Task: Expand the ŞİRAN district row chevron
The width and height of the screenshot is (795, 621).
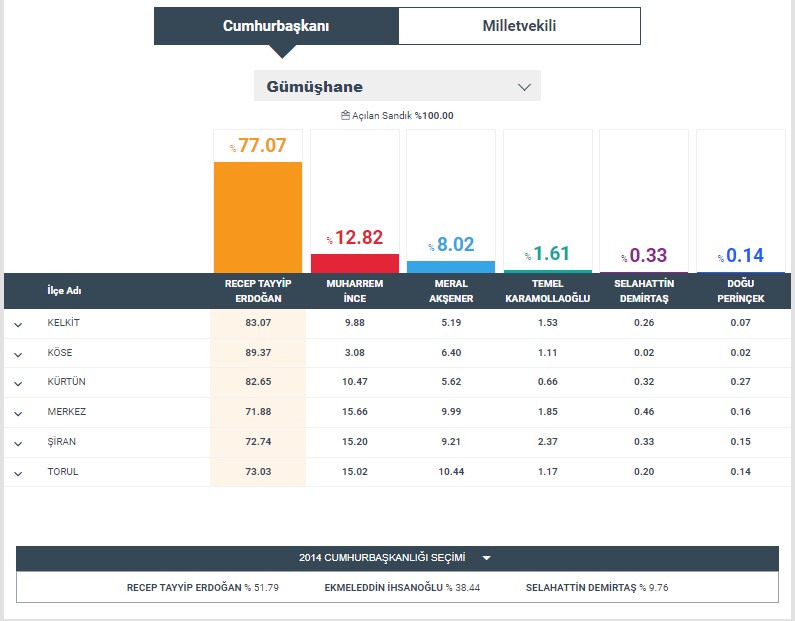Action: pyautogui.click(x=18, y=443)
